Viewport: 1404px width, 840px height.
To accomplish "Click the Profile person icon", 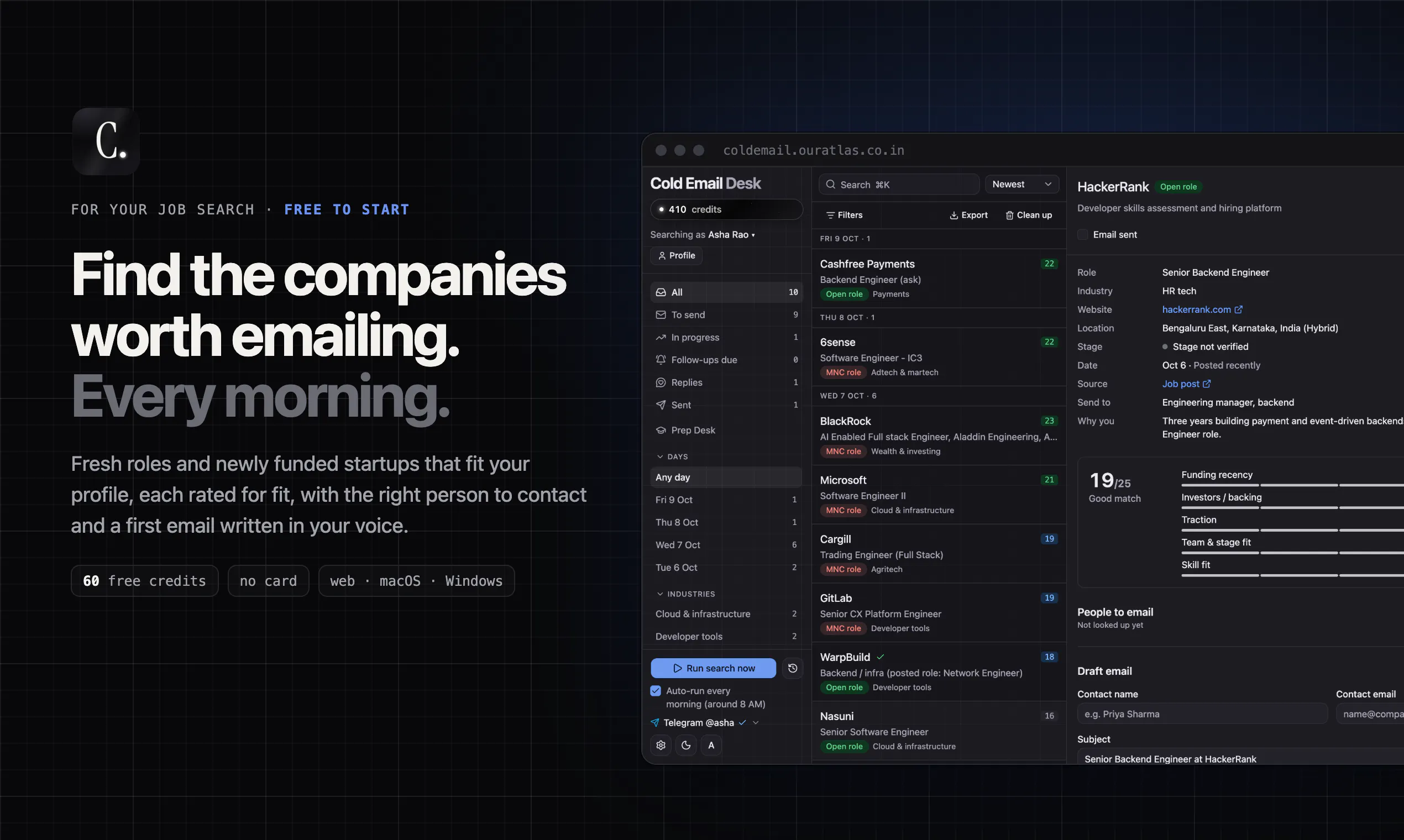I will tap(662, 256).
